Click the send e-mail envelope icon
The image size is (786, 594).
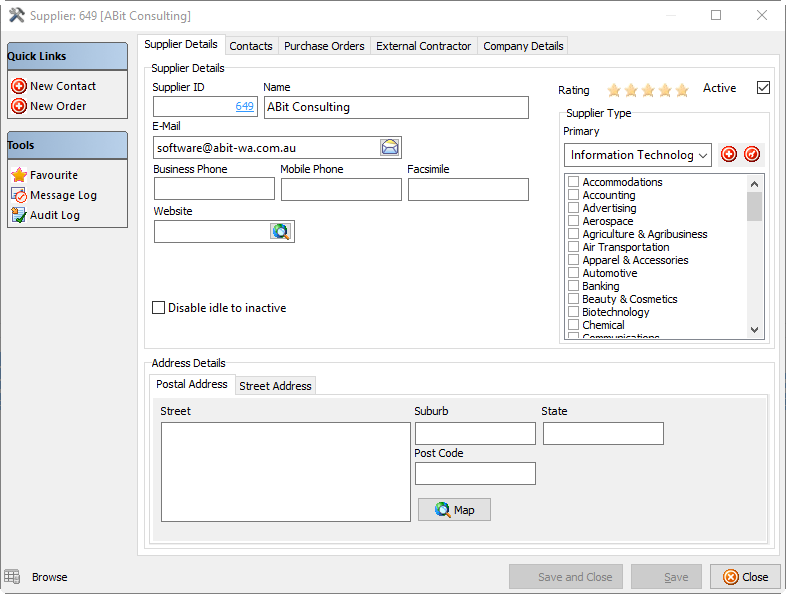[390, 147]
